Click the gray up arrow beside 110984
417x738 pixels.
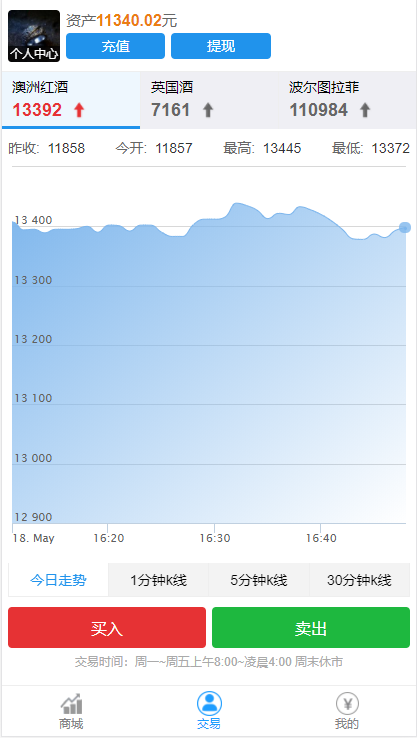click(x=365, y=110)
